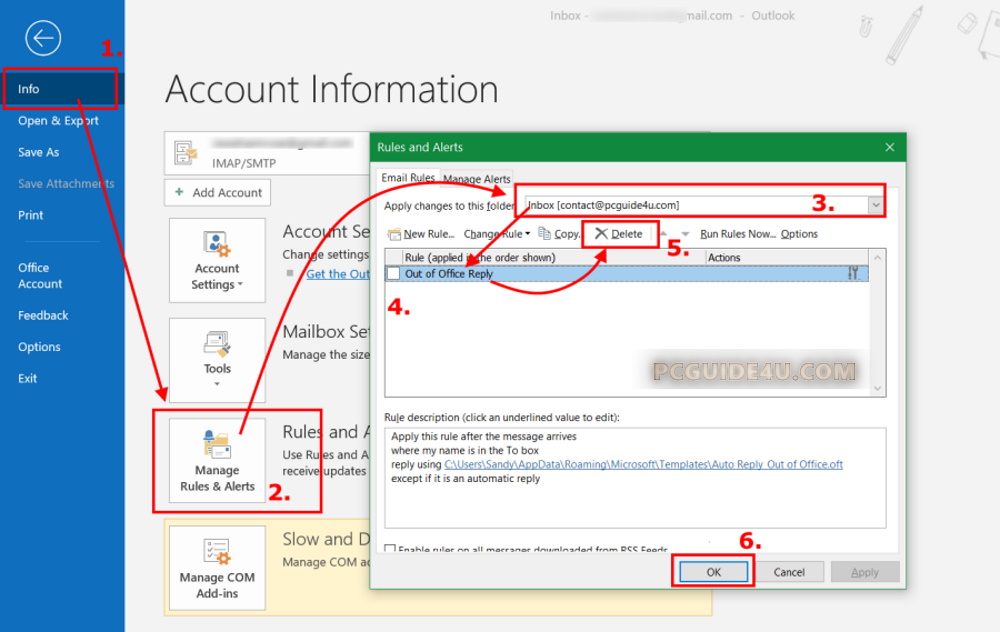This screenshot has width=1000, height=632.
Task: Click the move rule up arrow
Action: point(664,234)
